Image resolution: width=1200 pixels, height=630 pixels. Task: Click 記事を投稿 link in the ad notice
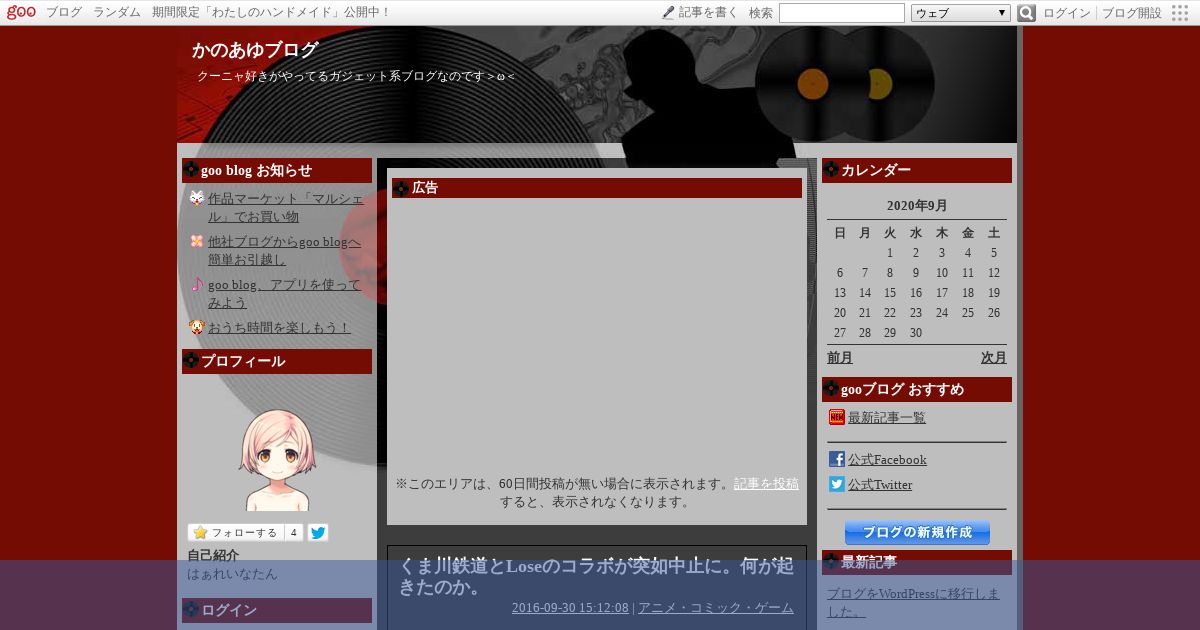(766, 483)
